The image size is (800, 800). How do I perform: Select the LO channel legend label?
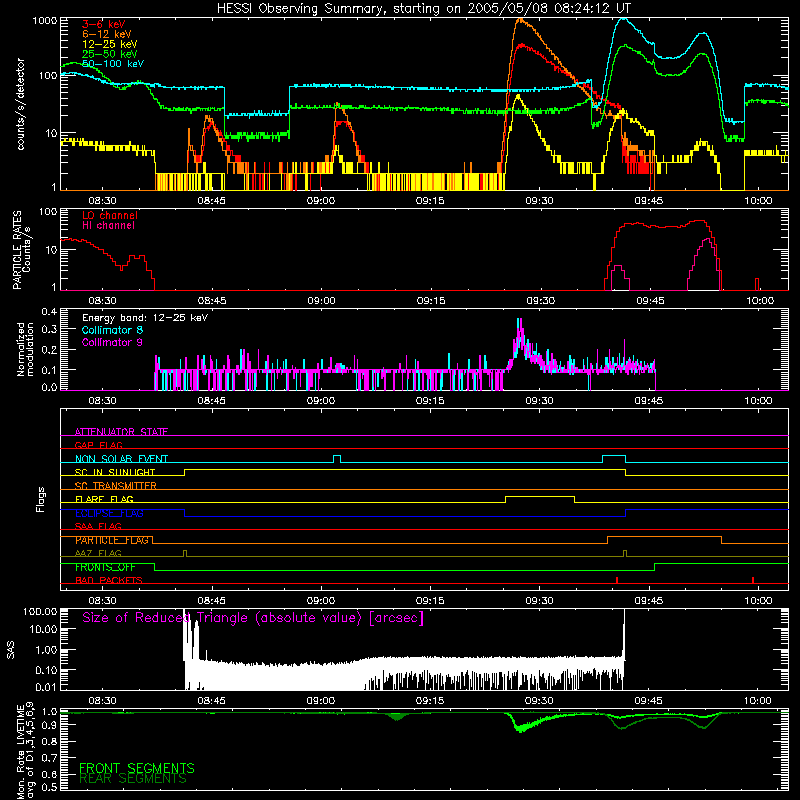coord(110,215)
